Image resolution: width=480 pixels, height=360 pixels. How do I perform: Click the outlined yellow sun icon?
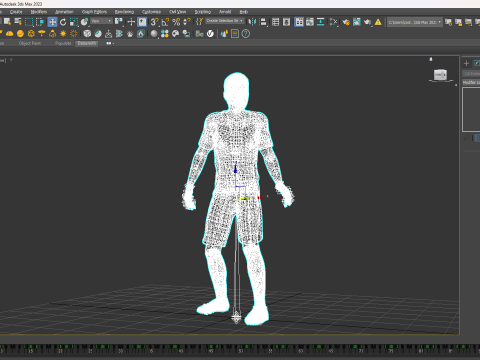click(74, 34)
